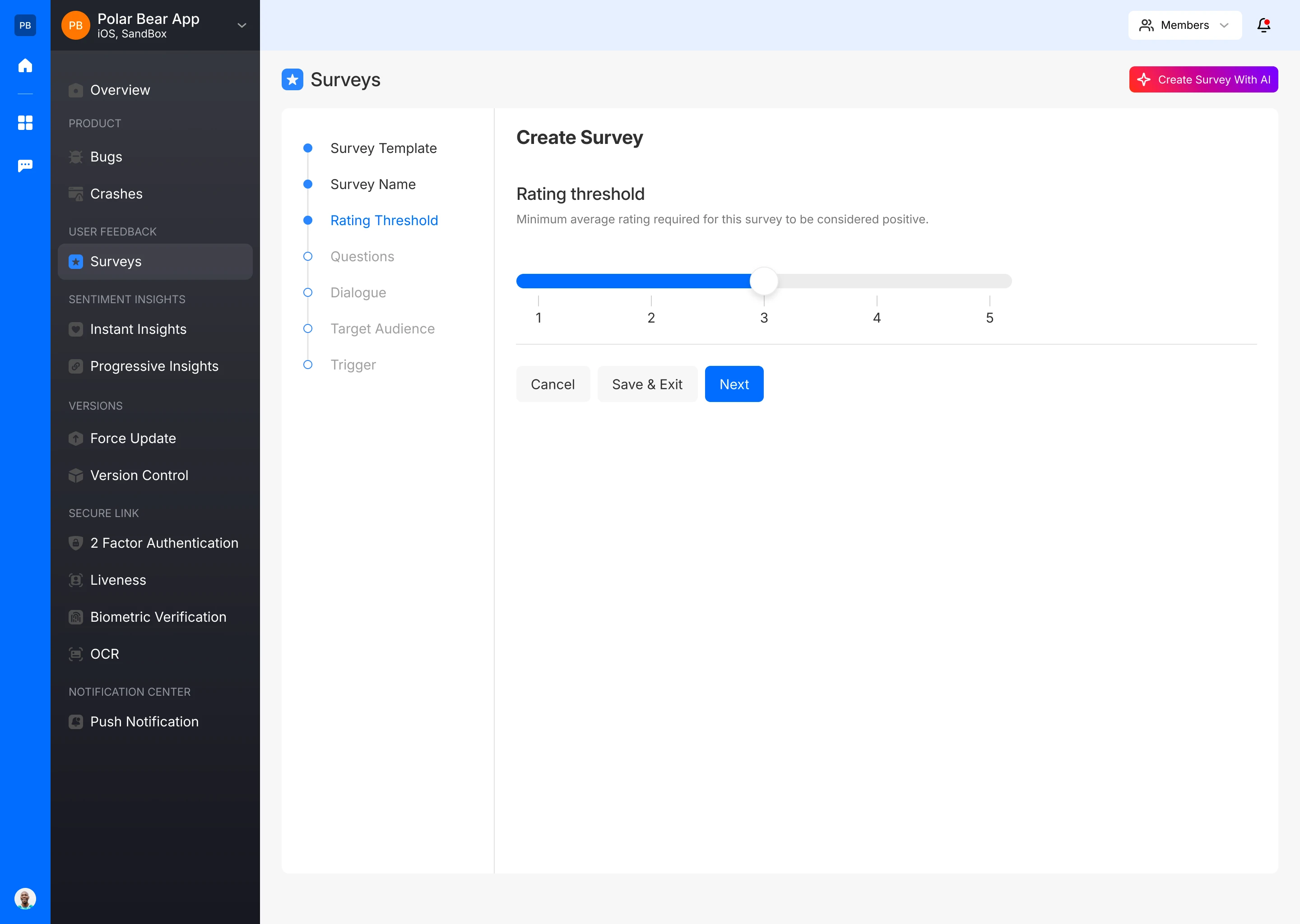The image size is (1300, 924).
Task: Click the user avatar at bottom left
Action: pyautogui.click(x=25, y=898)
